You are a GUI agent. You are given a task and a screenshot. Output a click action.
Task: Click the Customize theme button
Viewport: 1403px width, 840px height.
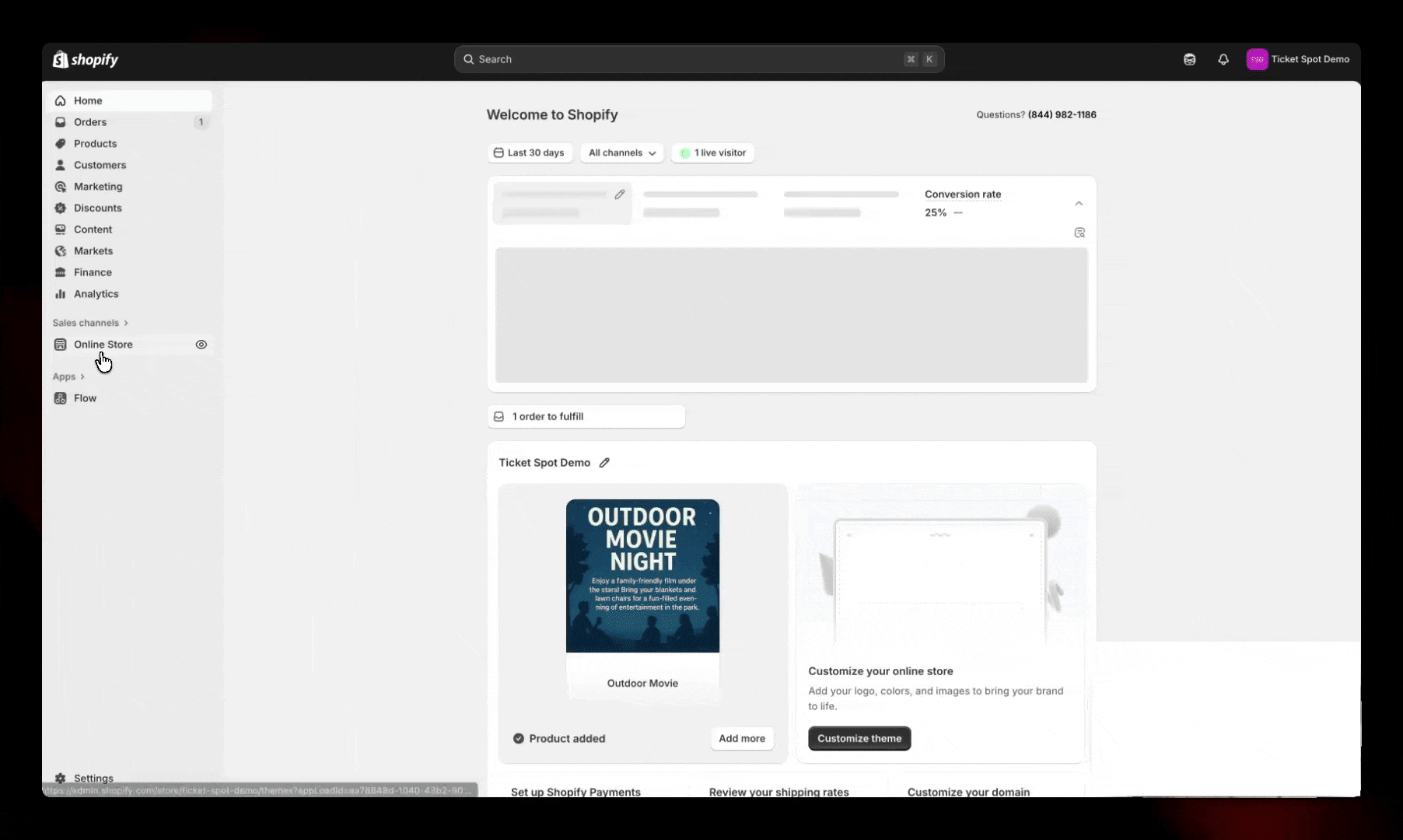859,738
